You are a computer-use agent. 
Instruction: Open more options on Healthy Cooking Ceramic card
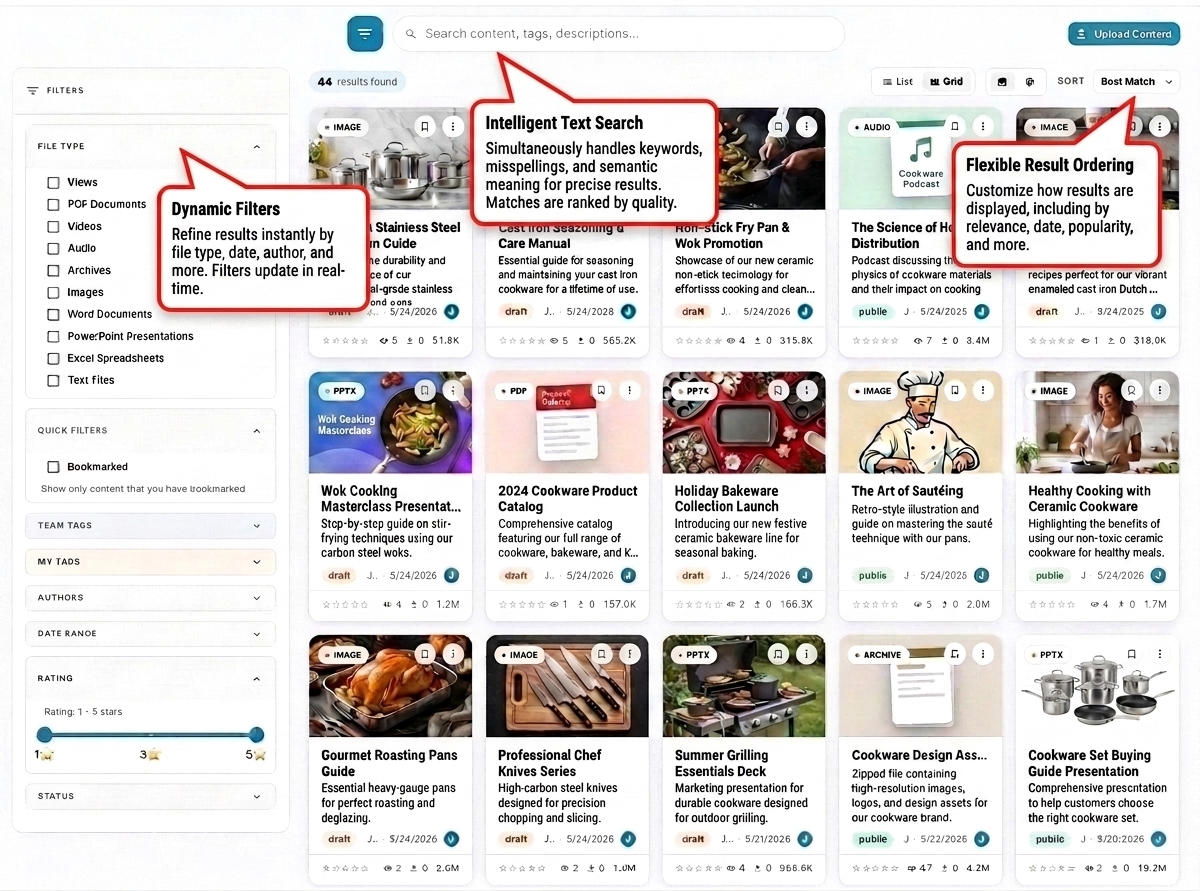click(1160, 391)
